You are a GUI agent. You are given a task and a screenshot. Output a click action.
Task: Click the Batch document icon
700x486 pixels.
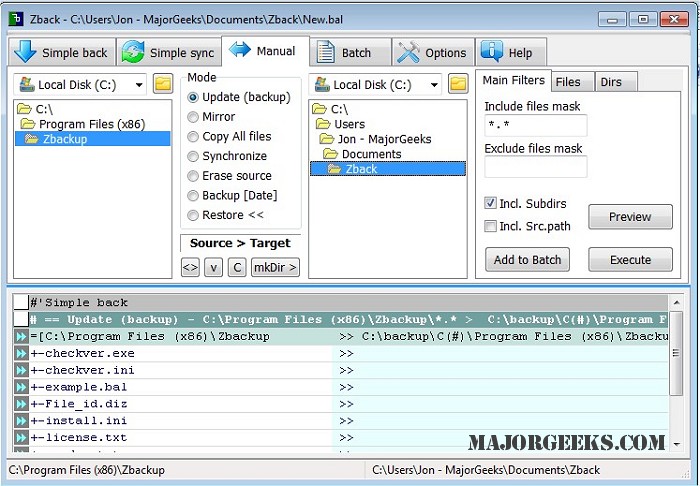click(x=325, y=52)
